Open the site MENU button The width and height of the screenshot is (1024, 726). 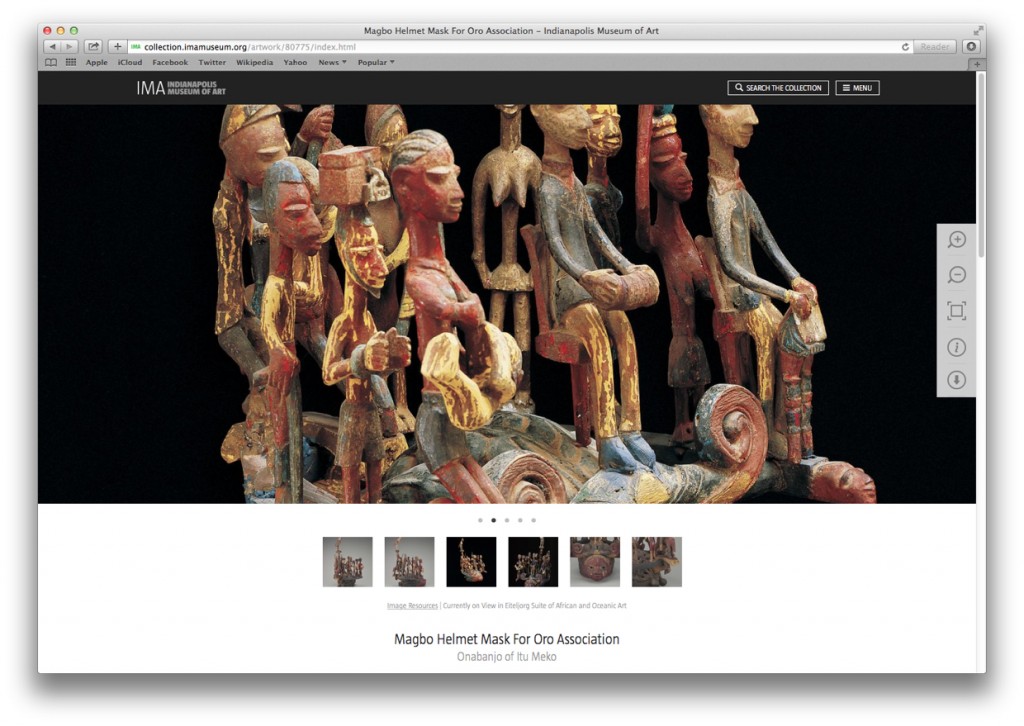(x=857, y=88)
